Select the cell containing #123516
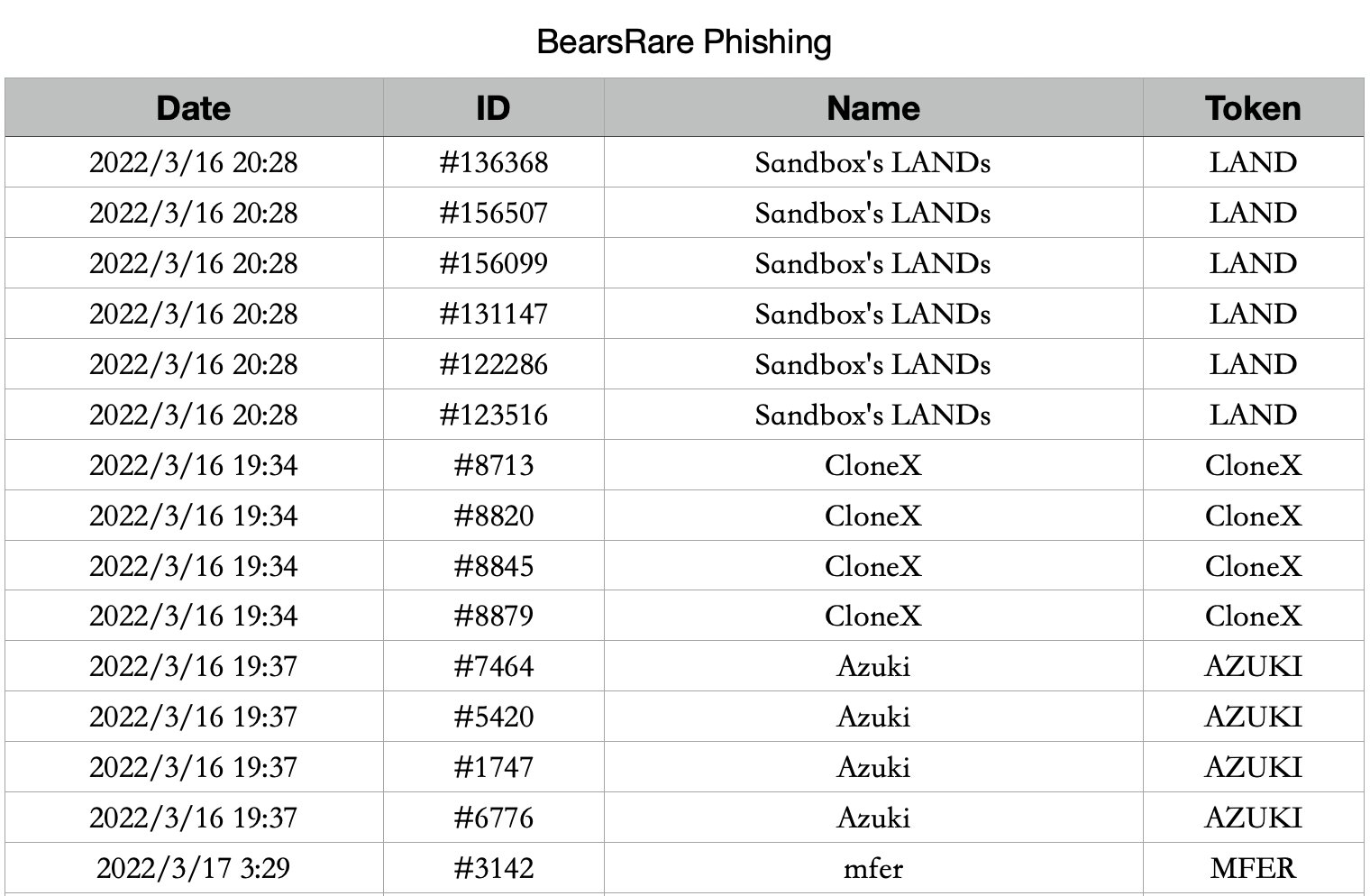 pyautogui.click(x=493, y=415)
